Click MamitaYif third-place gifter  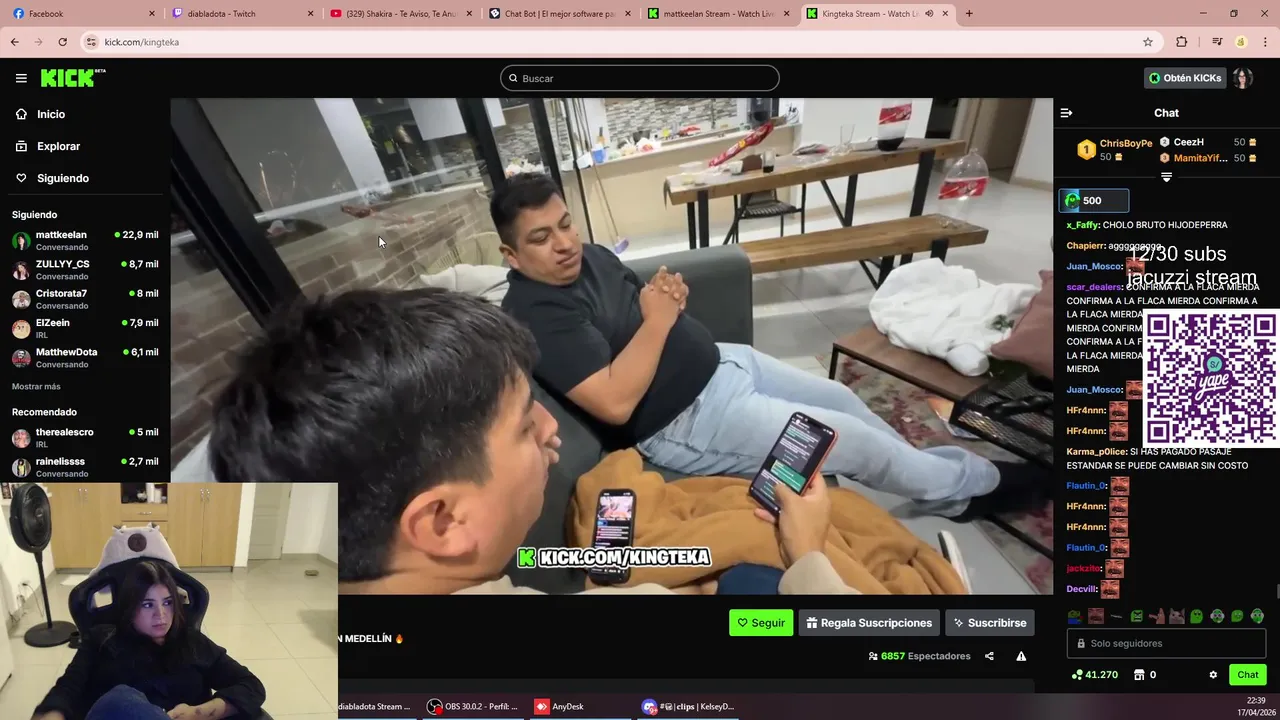tap(1208, 158)
